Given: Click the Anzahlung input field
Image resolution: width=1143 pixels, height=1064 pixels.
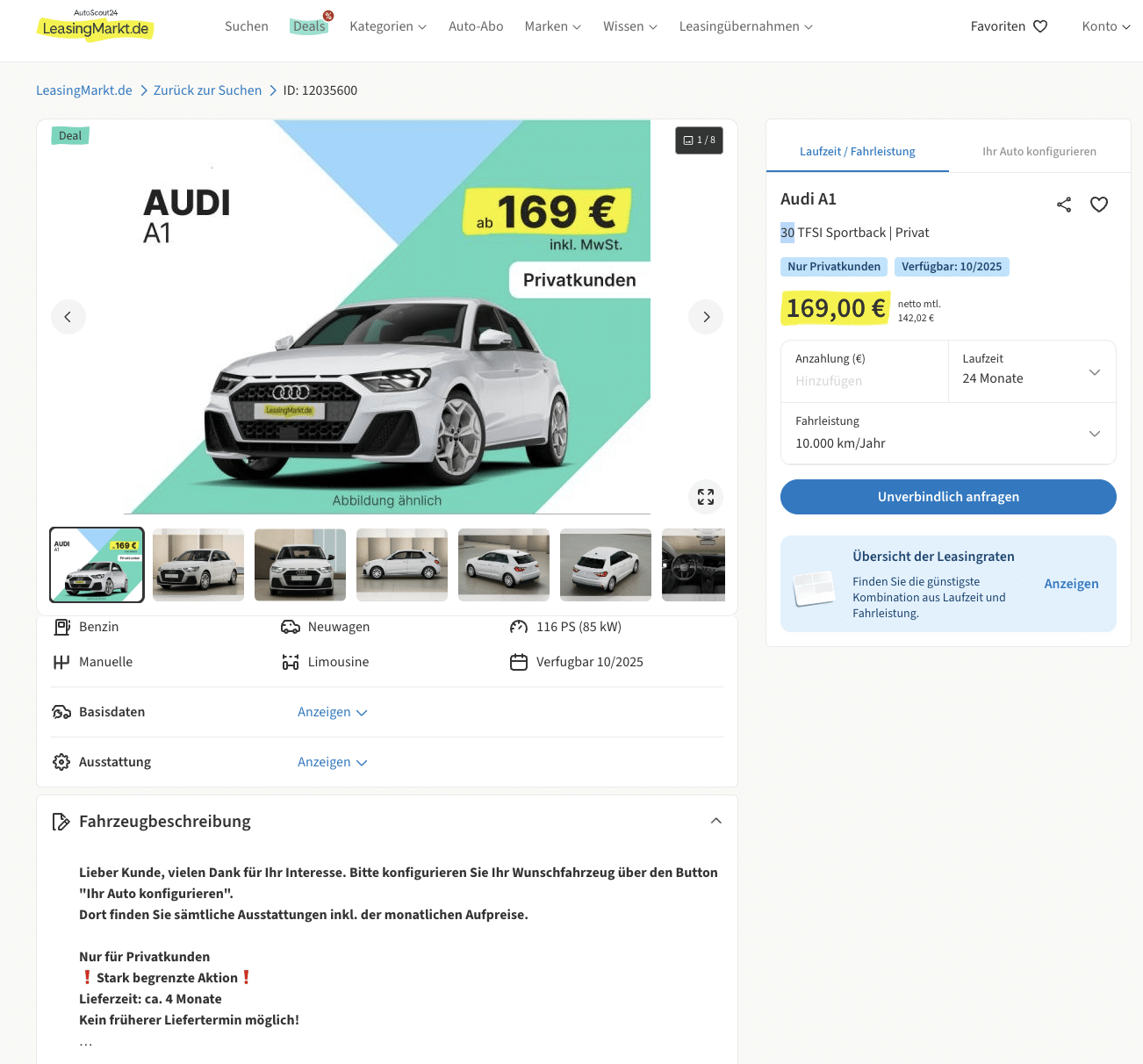Looking at the screenshot, I should pyautogui.click(x=865, y=371).
